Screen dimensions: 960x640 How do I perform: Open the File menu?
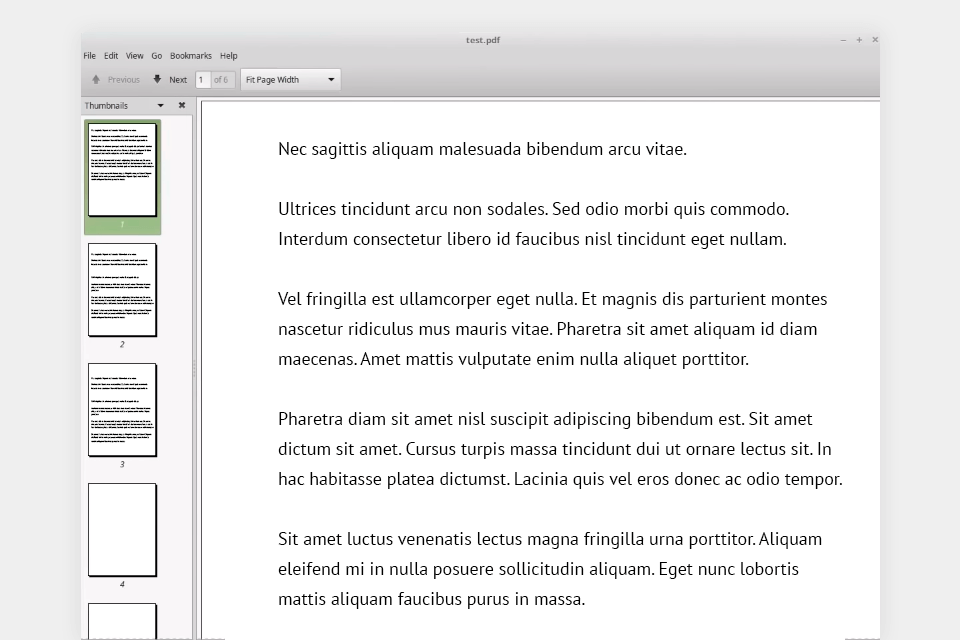(x=90, y=56)
